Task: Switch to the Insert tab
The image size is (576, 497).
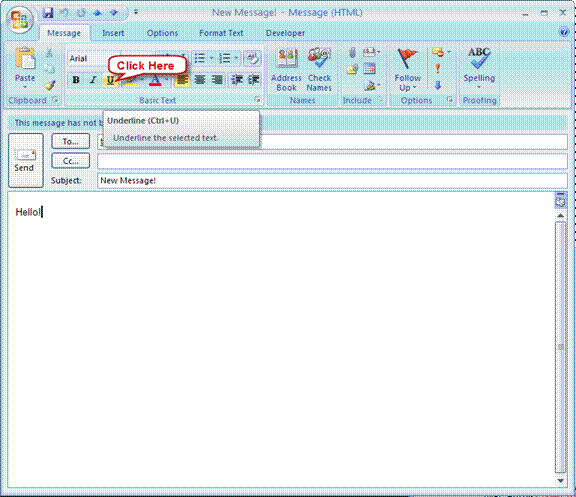Action: point(113,33)
